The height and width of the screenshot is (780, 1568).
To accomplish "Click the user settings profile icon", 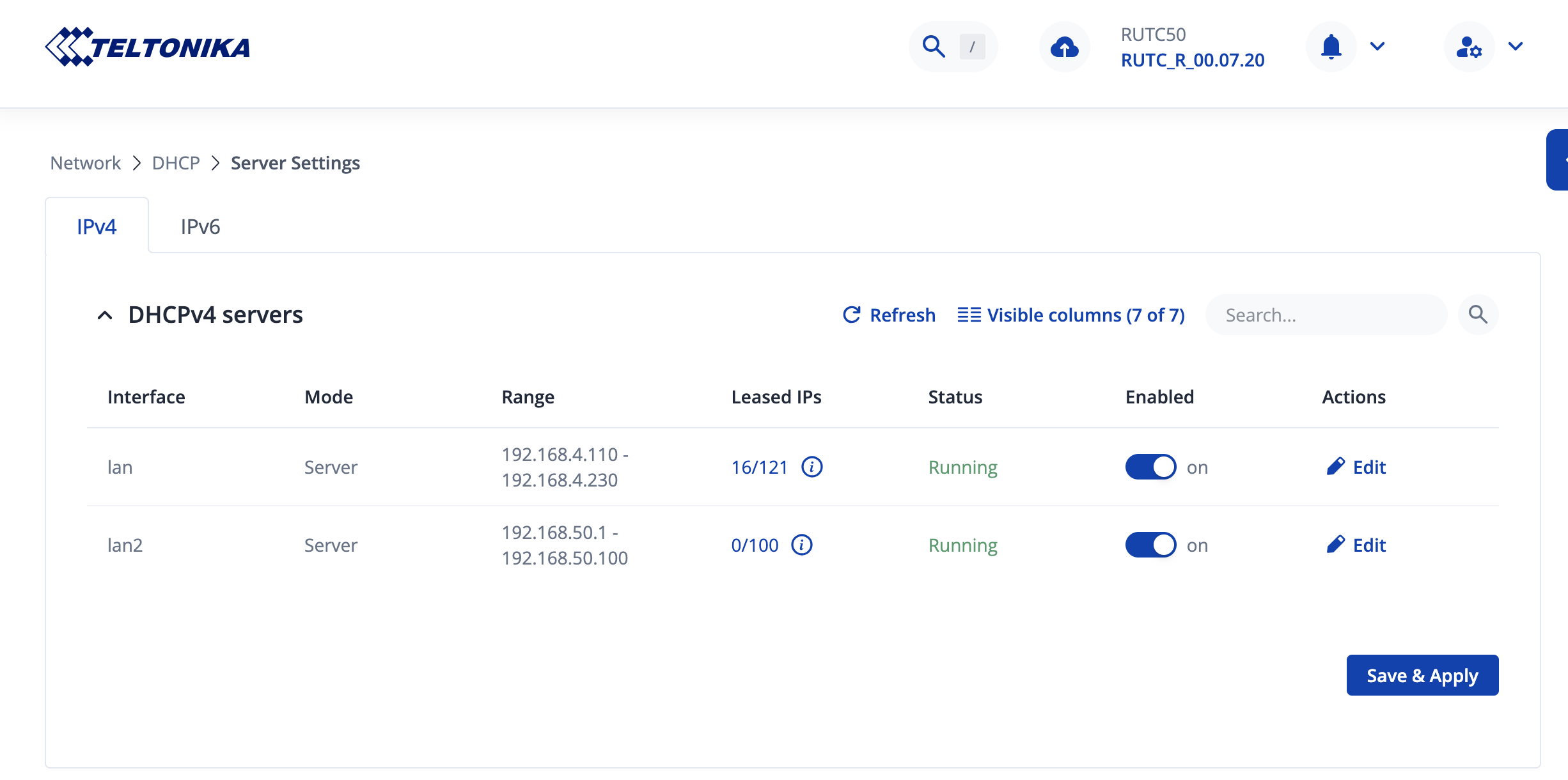I will click(x=1469, y=47).
